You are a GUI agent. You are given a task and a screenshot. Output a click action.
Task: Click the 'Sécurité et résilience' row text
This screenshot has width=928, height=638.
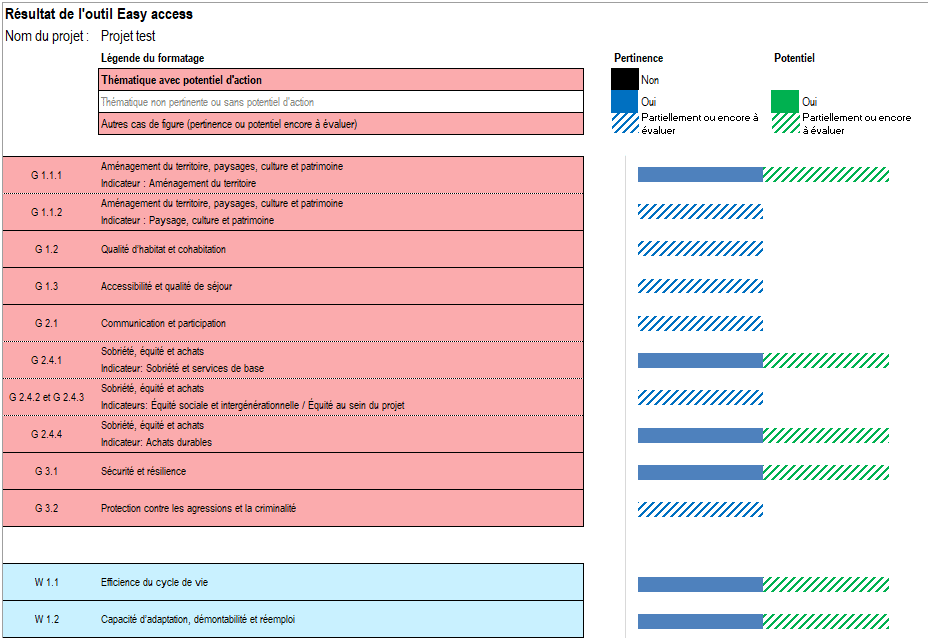click(x=143, y=471)
